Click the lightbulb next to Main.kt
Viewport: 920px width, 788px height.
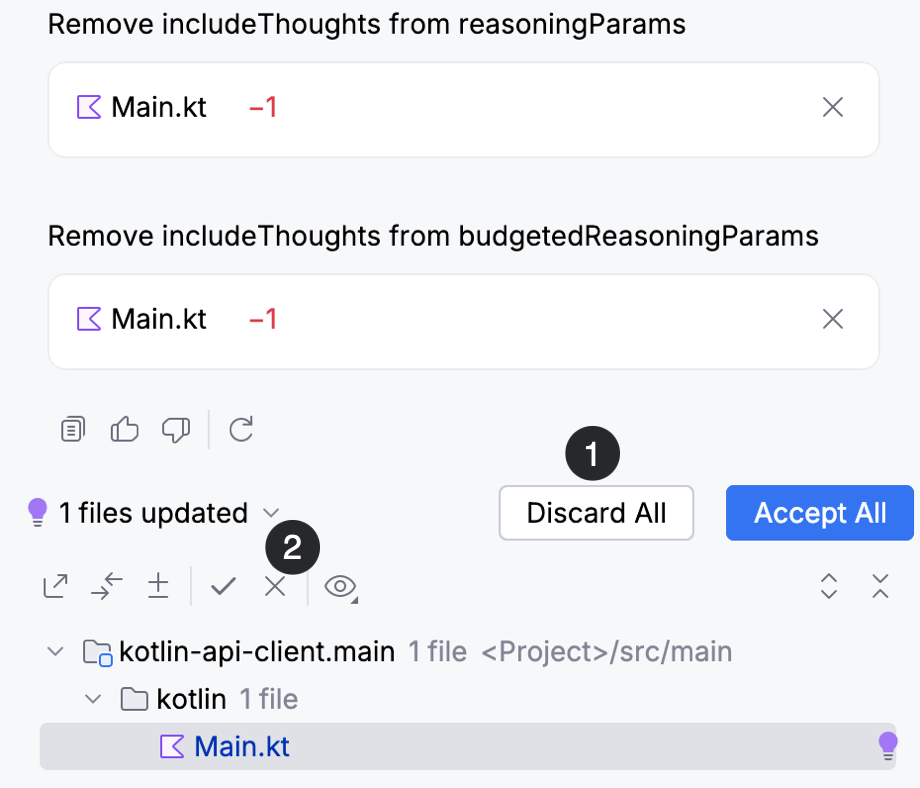(x=886, y=746)
